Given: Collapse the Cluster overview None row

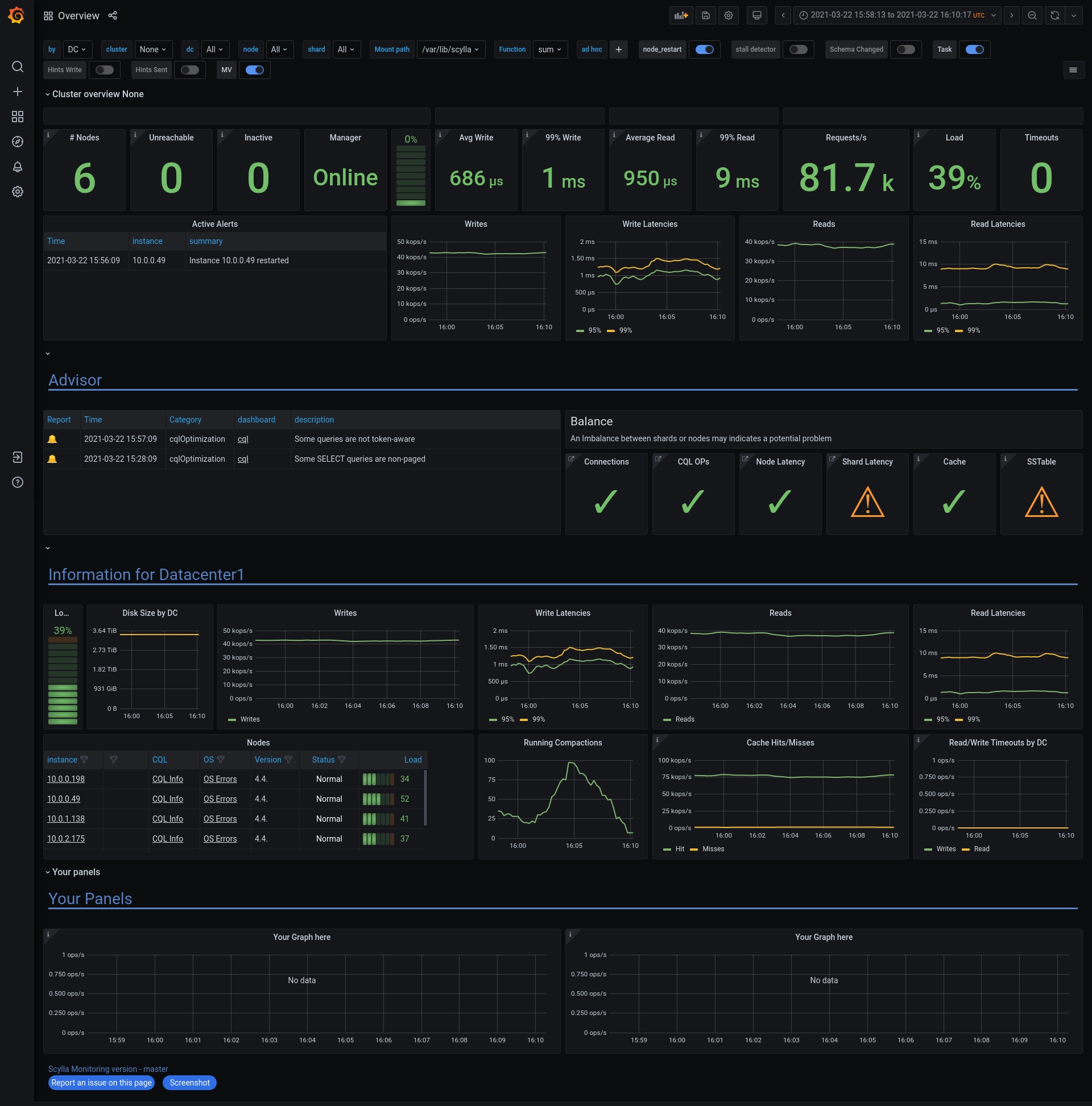Looking at the screenshot, I should point(95,94).
